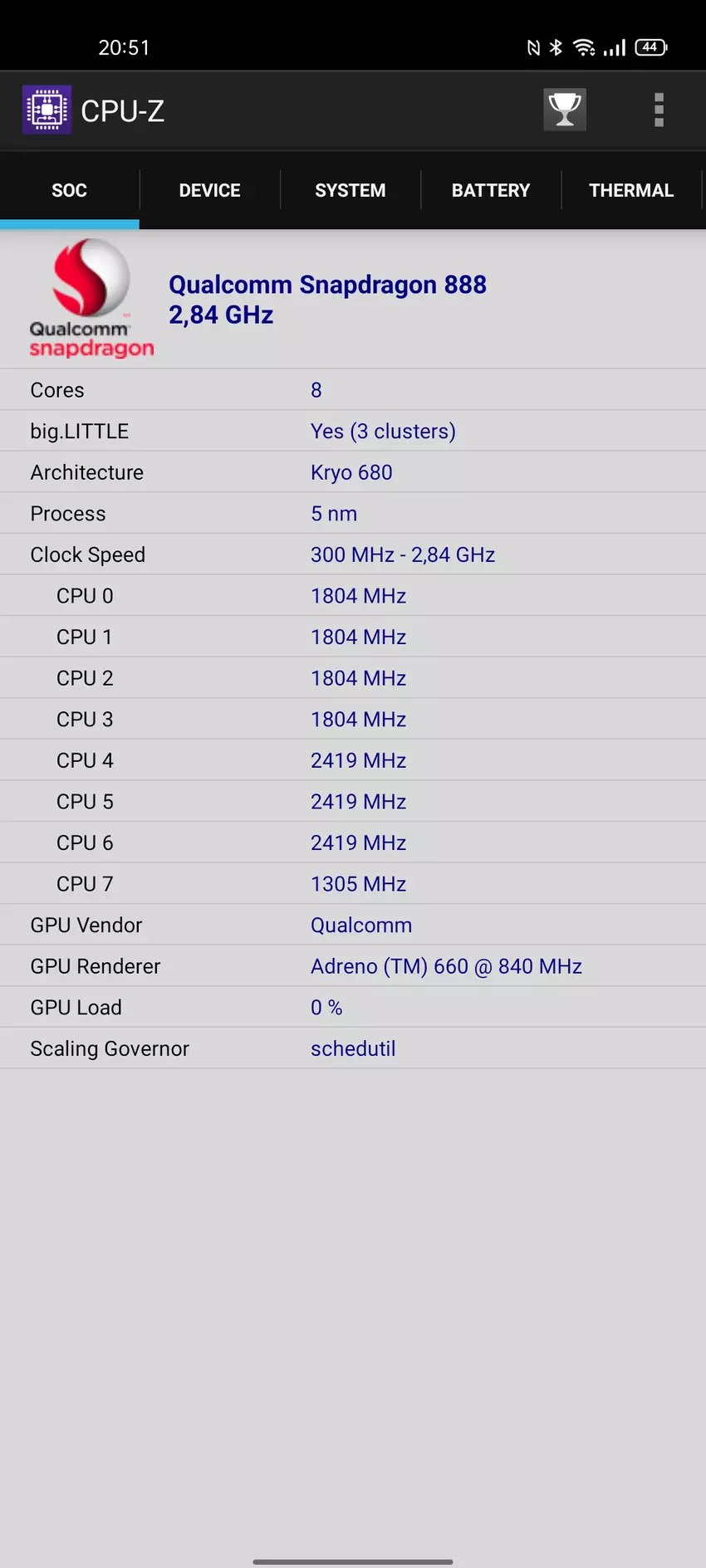
Task: Tap the Clock Speed row
Action: click(x=352, y=554)
